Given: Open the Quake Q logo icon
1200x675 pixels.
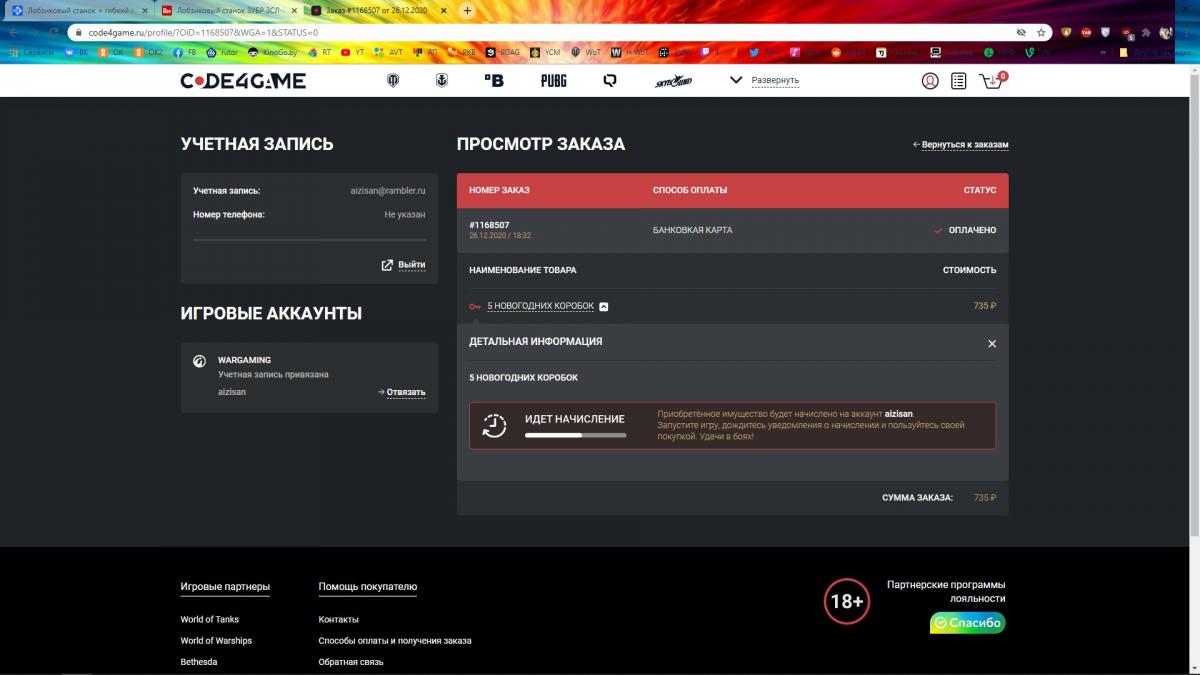Looking at the screenshot, I should coord(609,80).
